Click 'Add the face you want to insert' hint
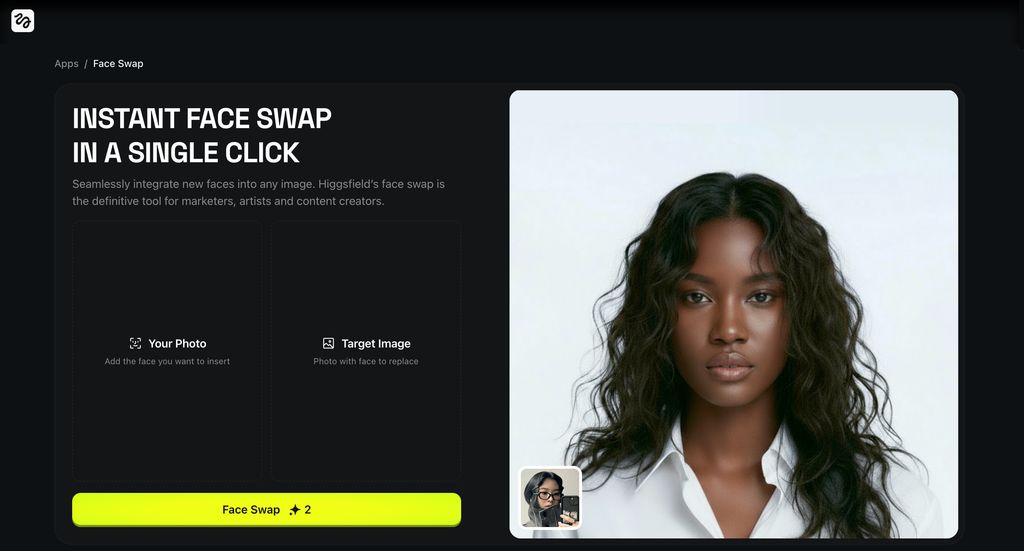 (167, 361)
